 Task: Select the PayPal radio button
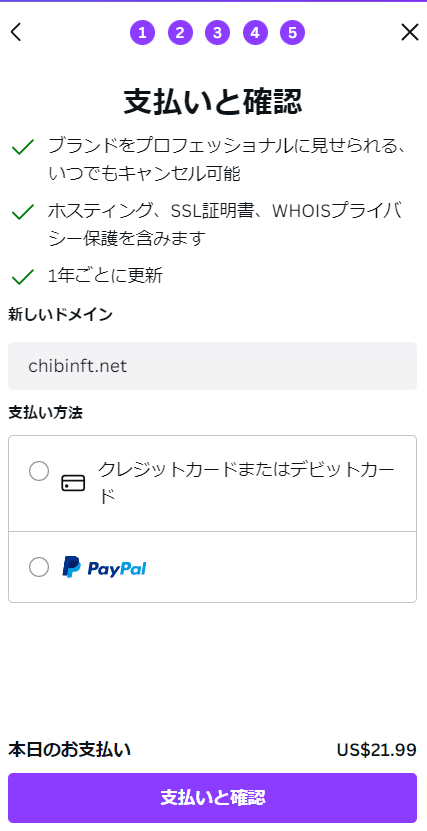coord(39,567)
